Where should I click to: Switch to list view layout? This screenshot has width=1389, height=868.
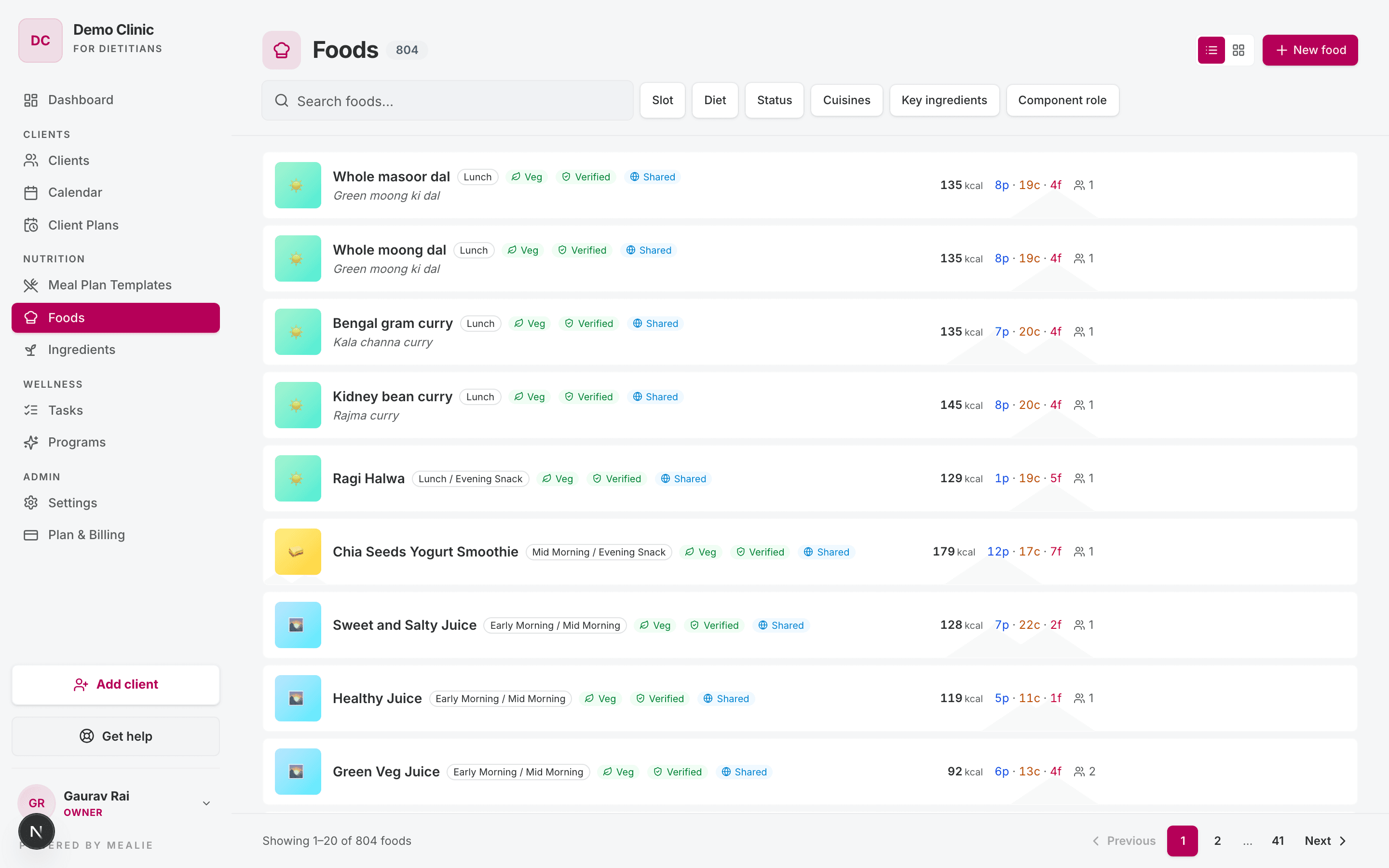pyautogui.click(x=1211, y=50)
